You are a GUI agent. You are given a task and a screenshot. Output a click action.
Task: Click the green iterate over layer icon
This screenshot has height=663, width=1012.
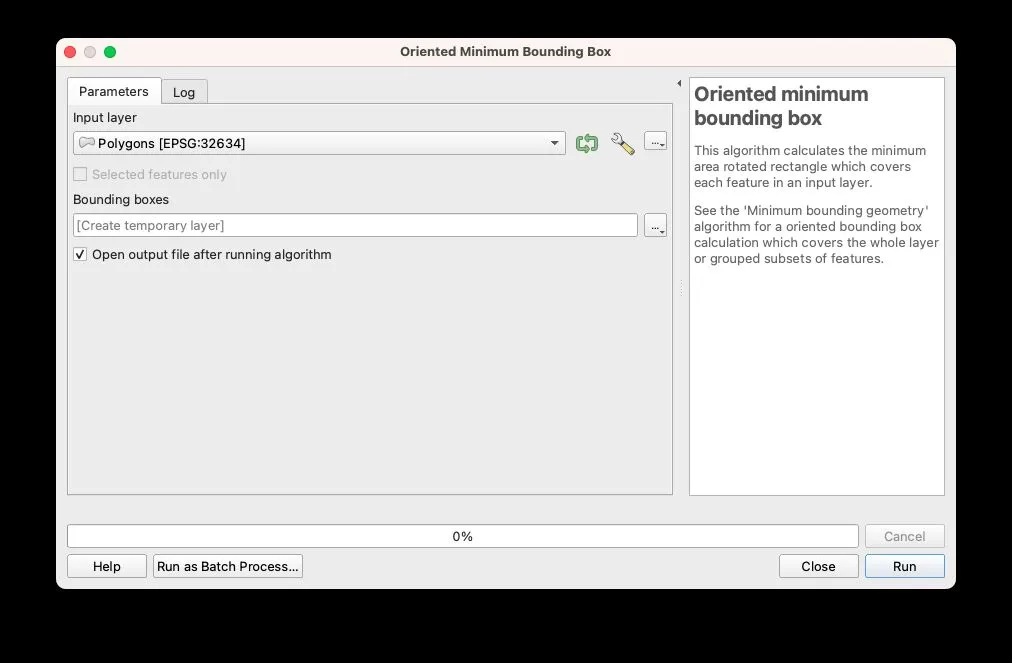[587, 144]
